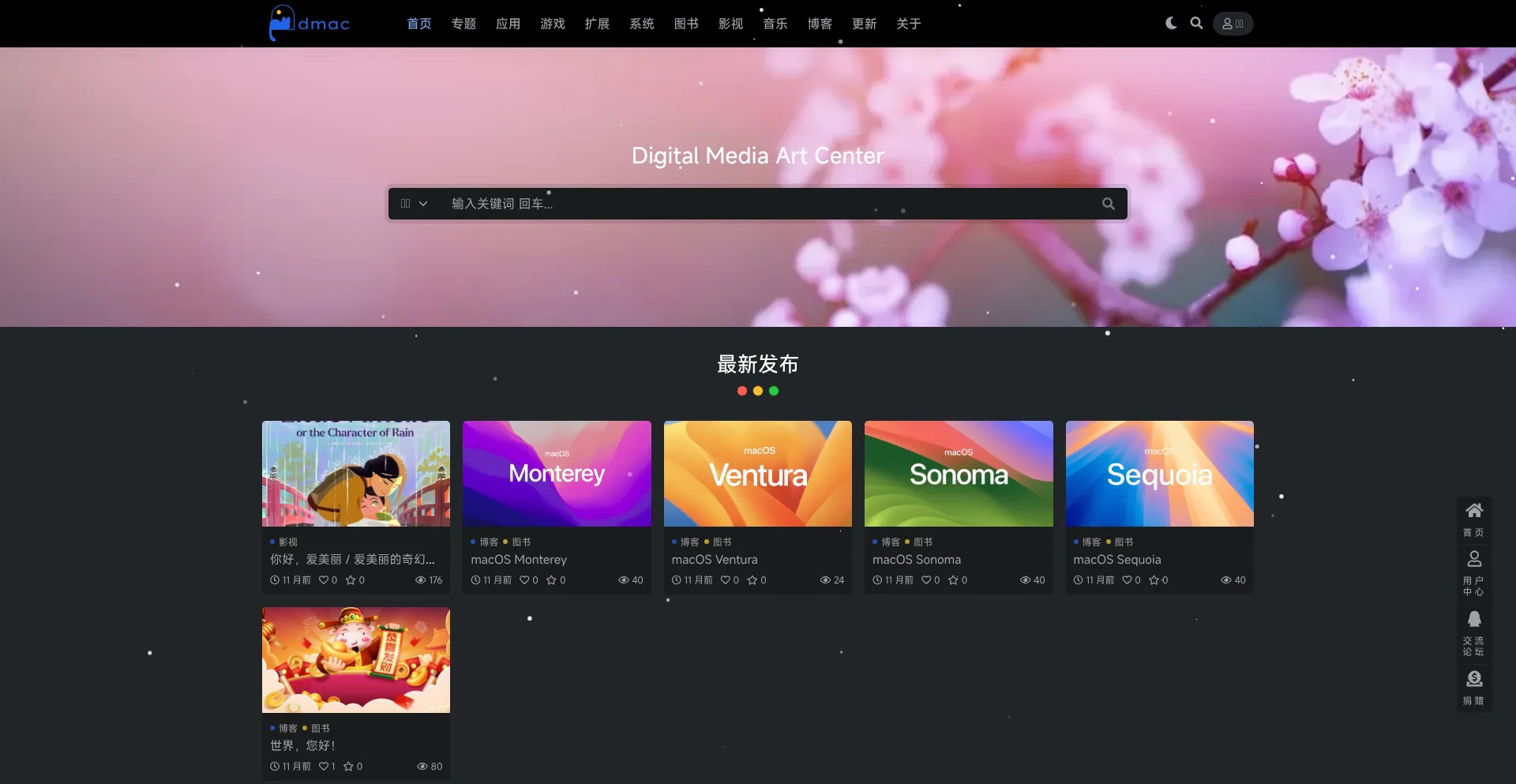Click the dmac logo in header
This screenshot has width=1516, height=784.
[310, 23]
